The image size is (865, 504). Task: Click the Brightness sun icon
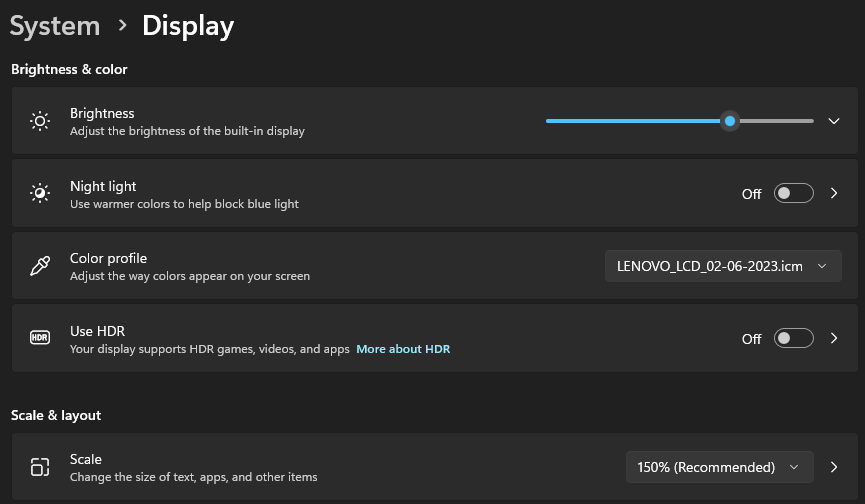coord(40,121)
